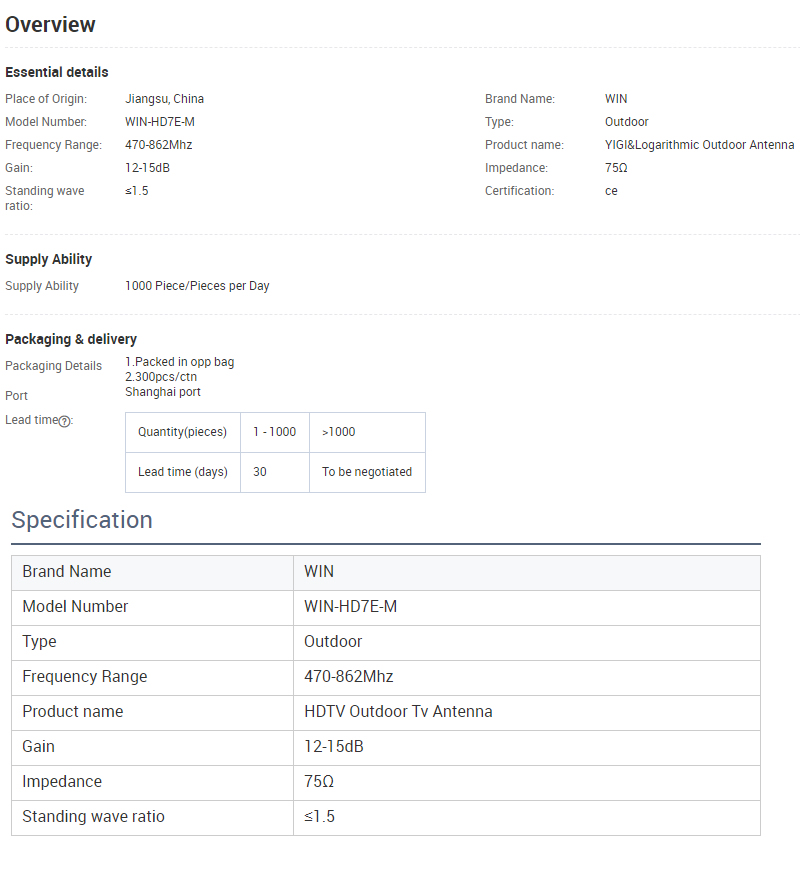Click the Specification heading
The height and width of the screenshot is (870, 800).
point(82,520)
